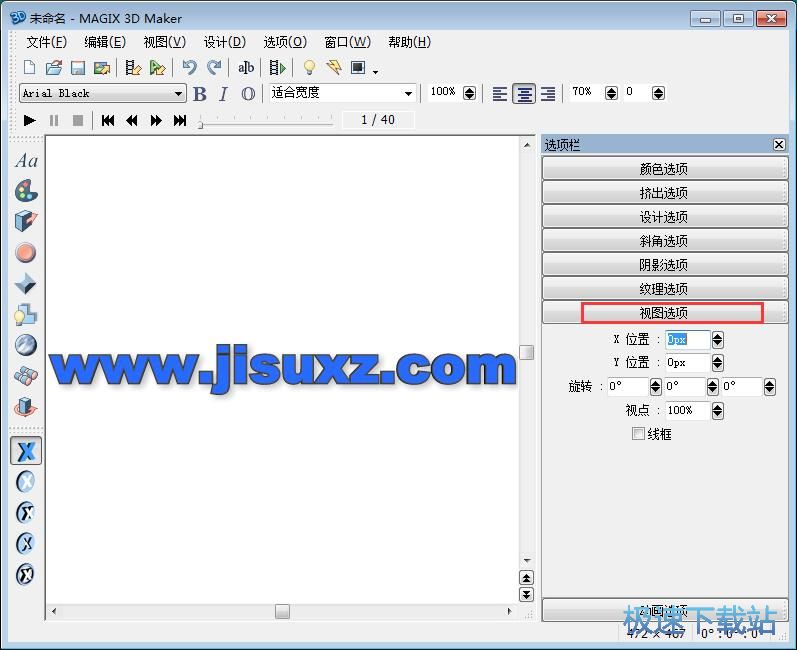
Task: Click the horizontal scrollbar thumb
Action: click(282, 611)
